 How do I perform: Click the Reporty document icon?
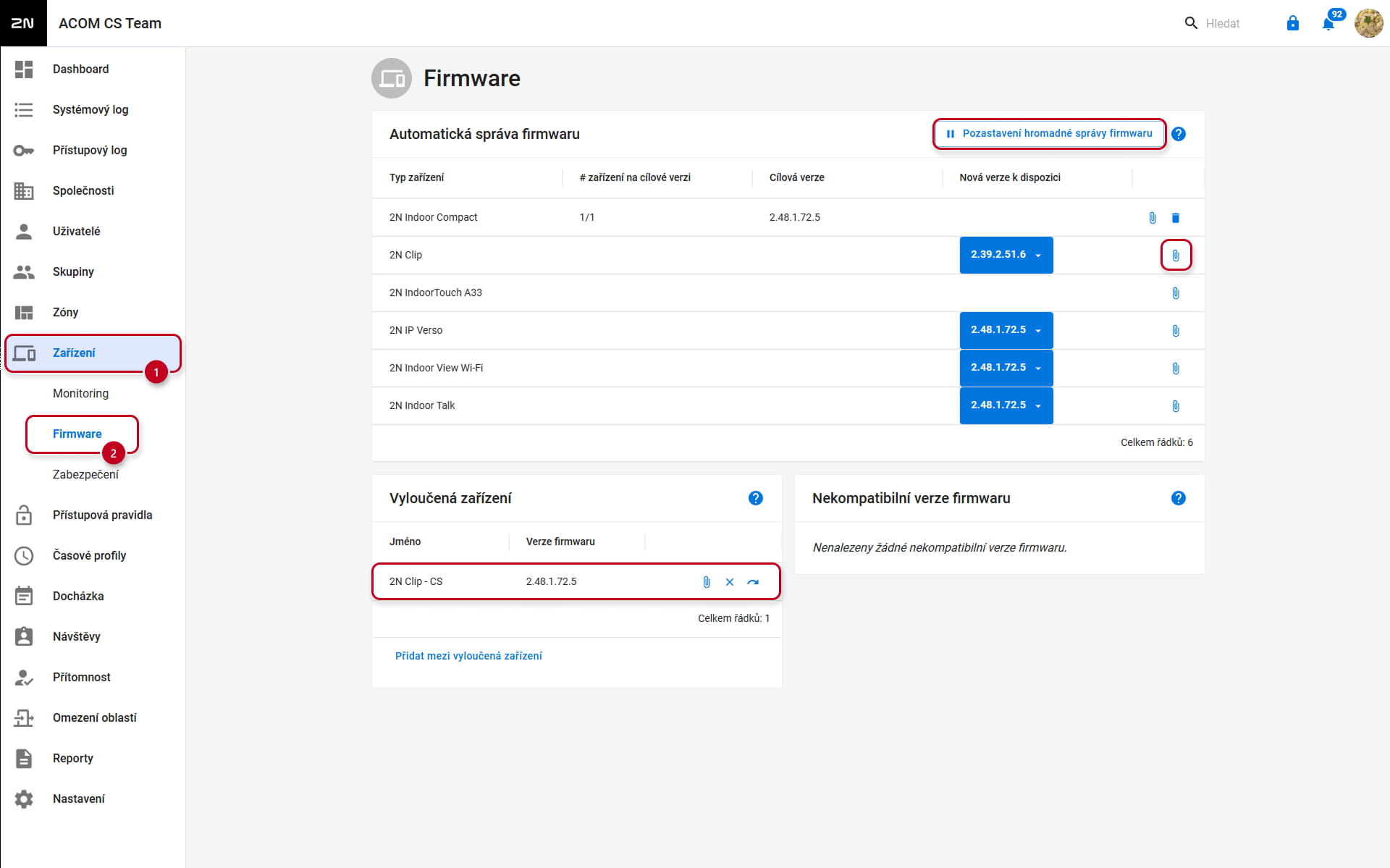pos(24,759)
